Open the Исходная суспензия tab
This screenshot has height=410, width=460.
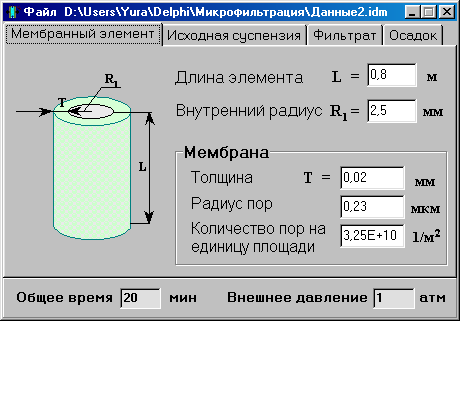(234, 35)
